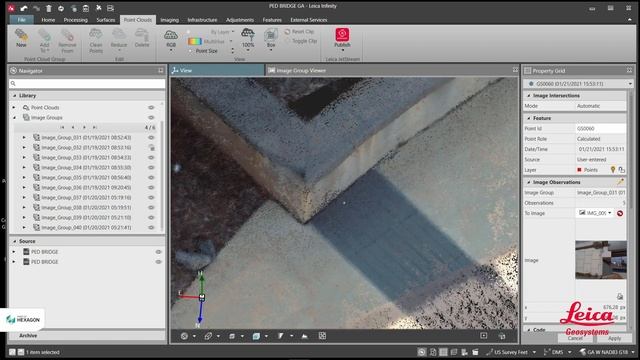Open the To Image dropdown

pos(610,213)
